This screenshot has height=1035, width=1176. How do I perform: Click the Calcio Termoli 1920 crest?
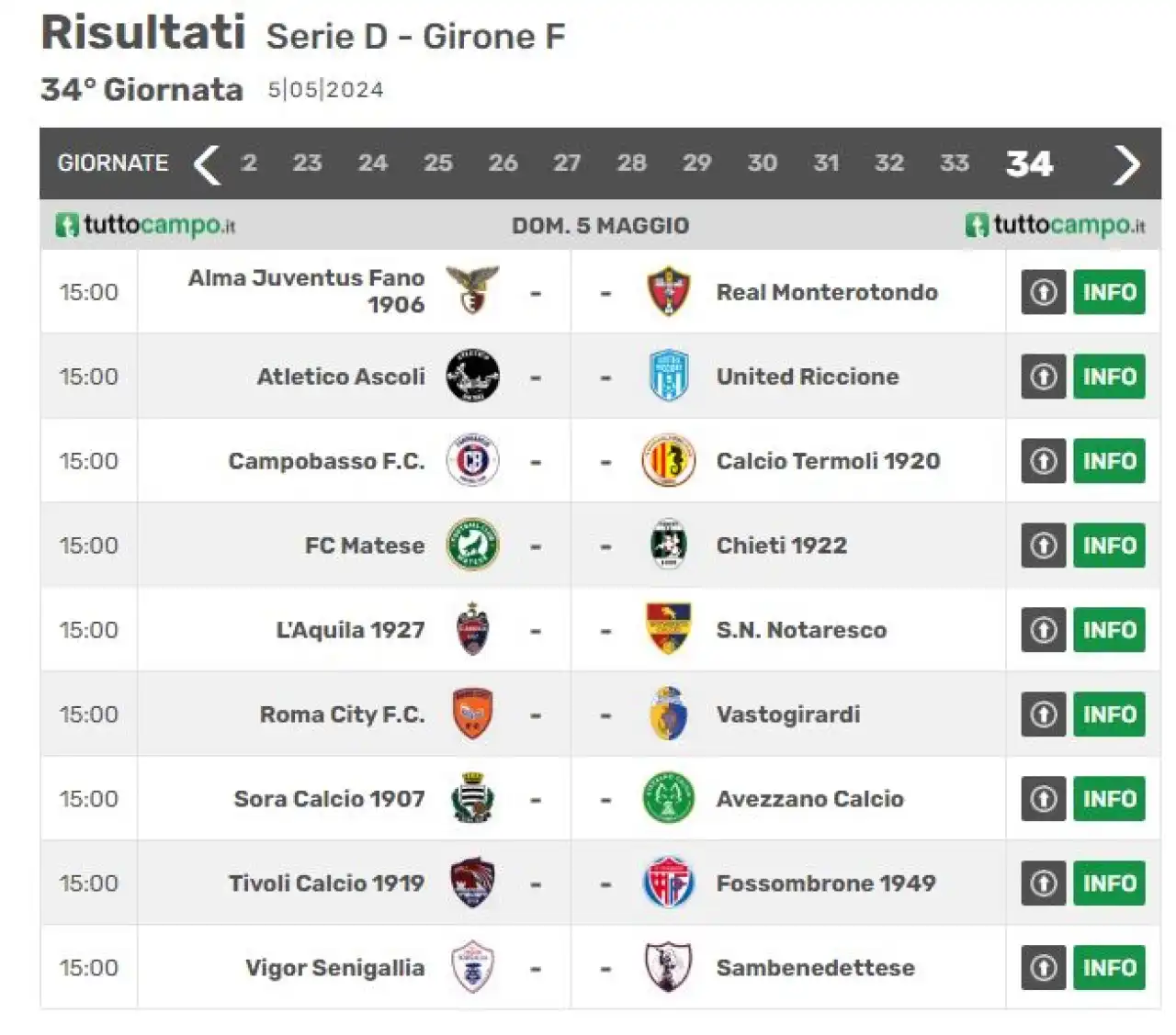(x=668, y=460)
